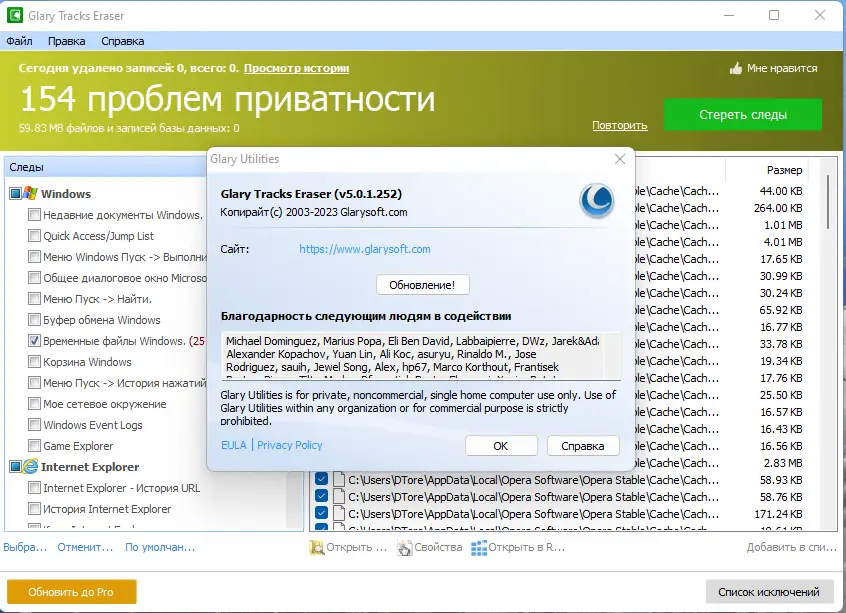846x613 pixels.
Task: Uncheck the 58.76 KB Opera cache file
Action: coord(321,496)
